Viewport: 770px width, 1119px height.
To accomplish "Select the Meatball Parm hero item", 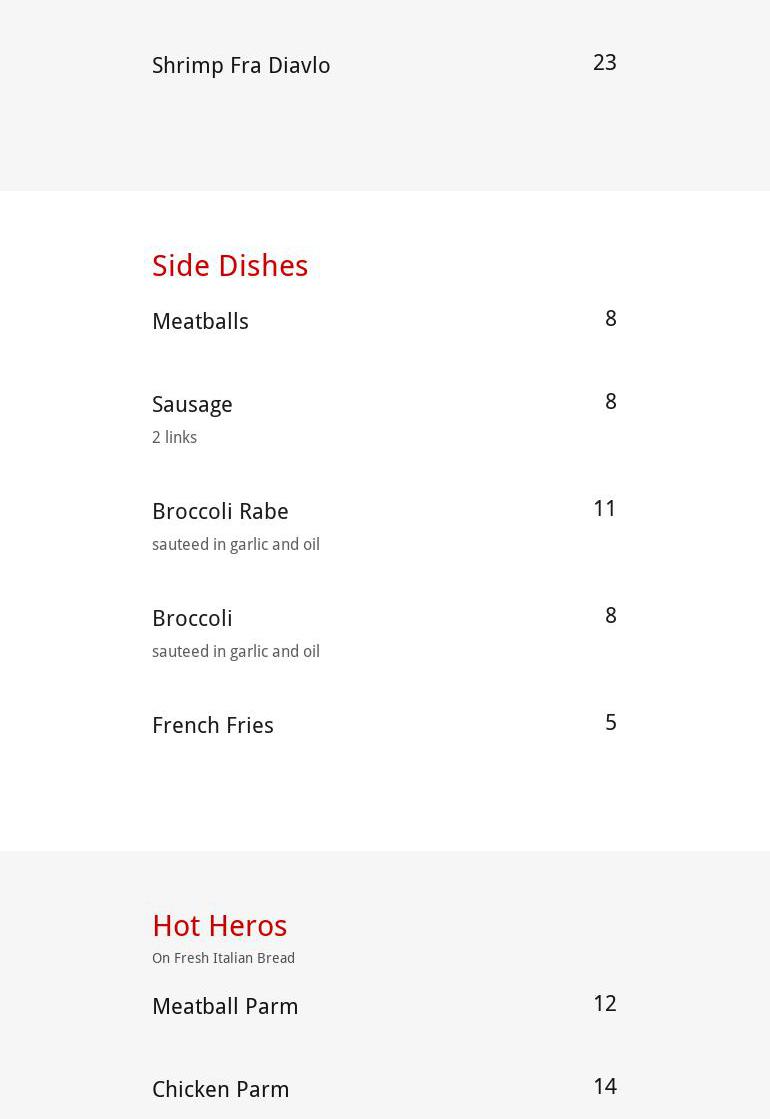I will point(225,1007).
